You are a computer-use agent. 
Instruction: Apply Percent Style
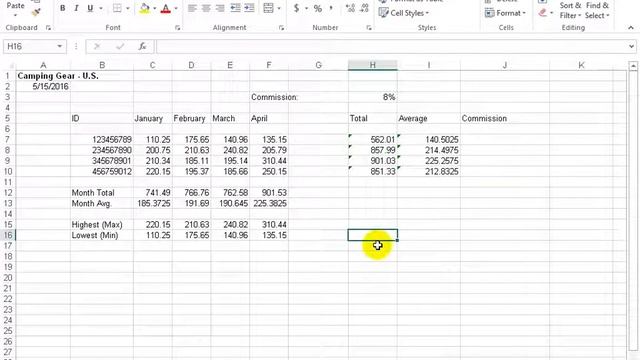pyautogui.click(x=318, y=8)
